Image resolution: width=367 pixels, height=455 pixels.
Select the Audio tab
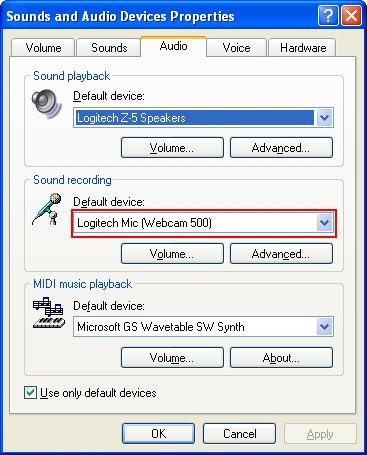[173, 46]
